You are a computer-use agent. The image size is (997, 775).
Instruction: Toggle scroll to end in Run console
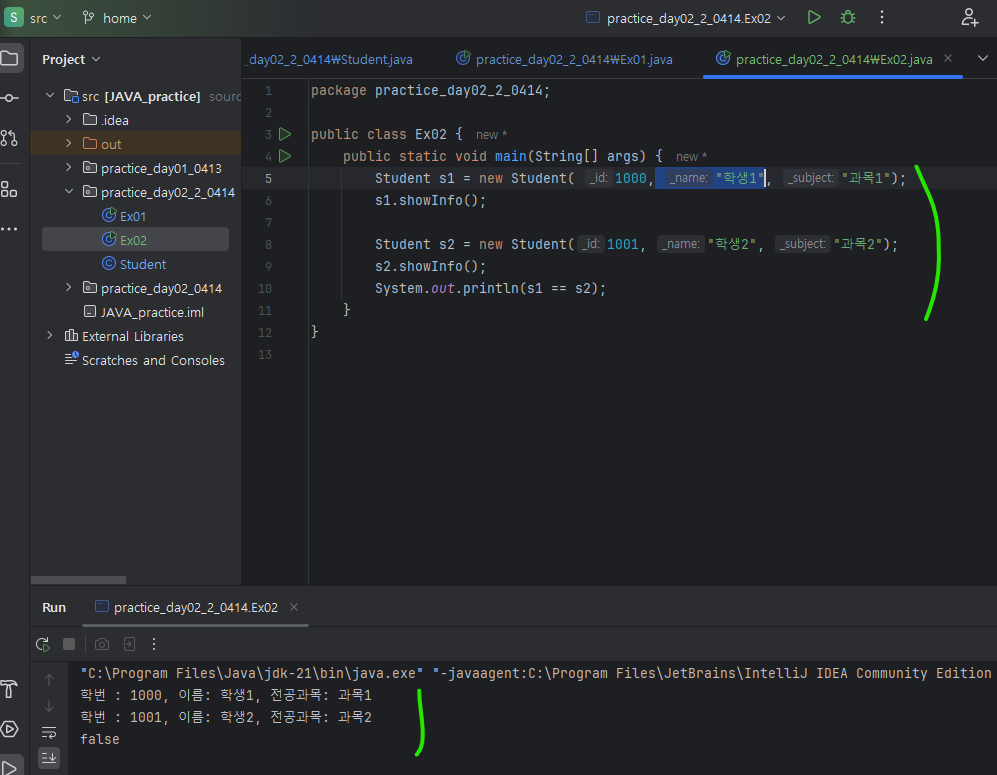(x=49, y=757)
